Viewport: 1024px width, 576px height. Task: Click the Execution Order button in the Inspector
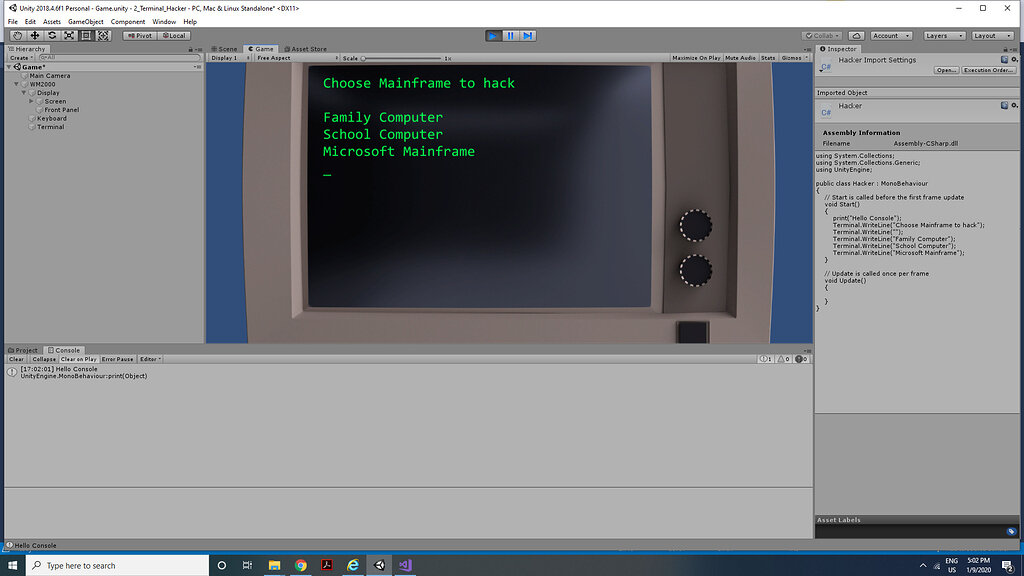[x=987, y=69]
